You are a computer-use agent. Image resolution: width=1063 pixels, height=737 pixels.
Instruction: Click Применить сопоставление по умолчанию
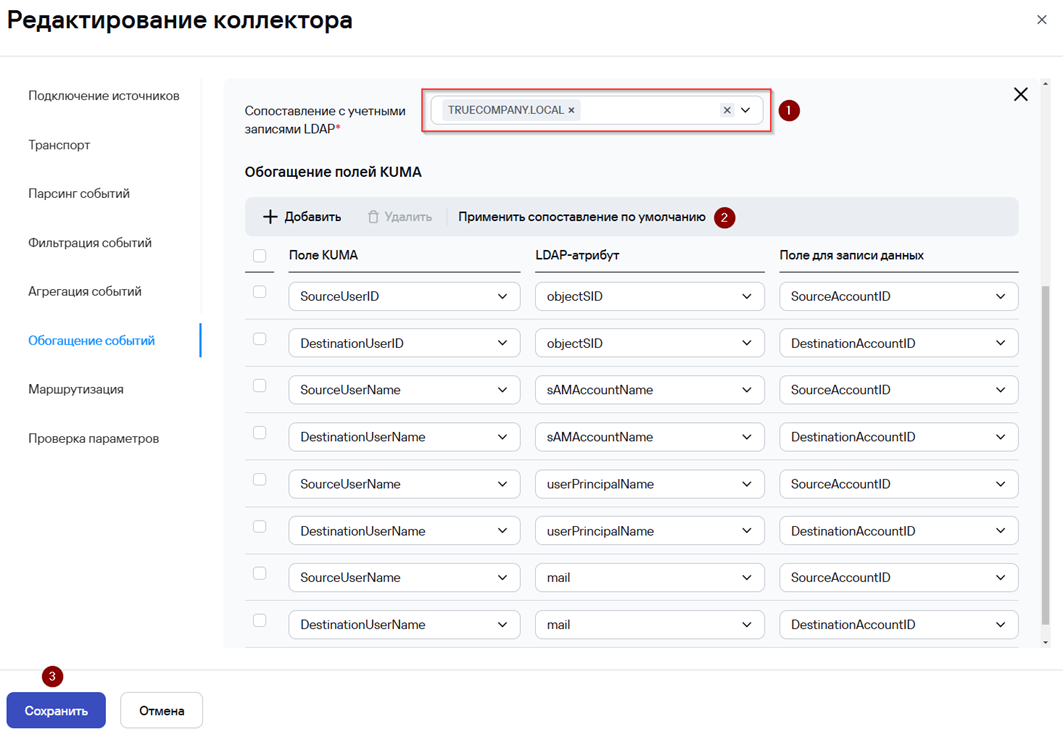click(x=582, y=217)
